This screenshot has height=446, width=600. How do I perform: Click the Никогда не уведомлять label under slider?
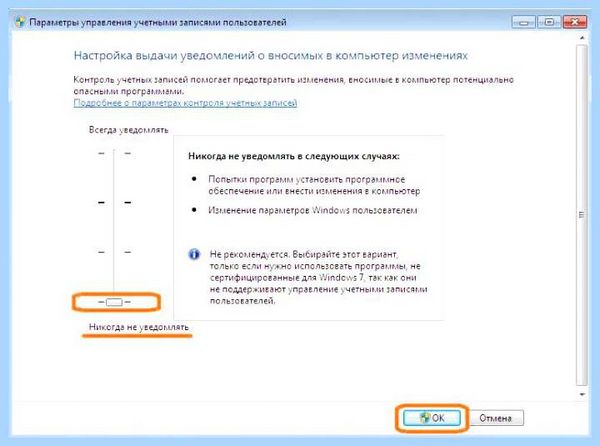139,327
